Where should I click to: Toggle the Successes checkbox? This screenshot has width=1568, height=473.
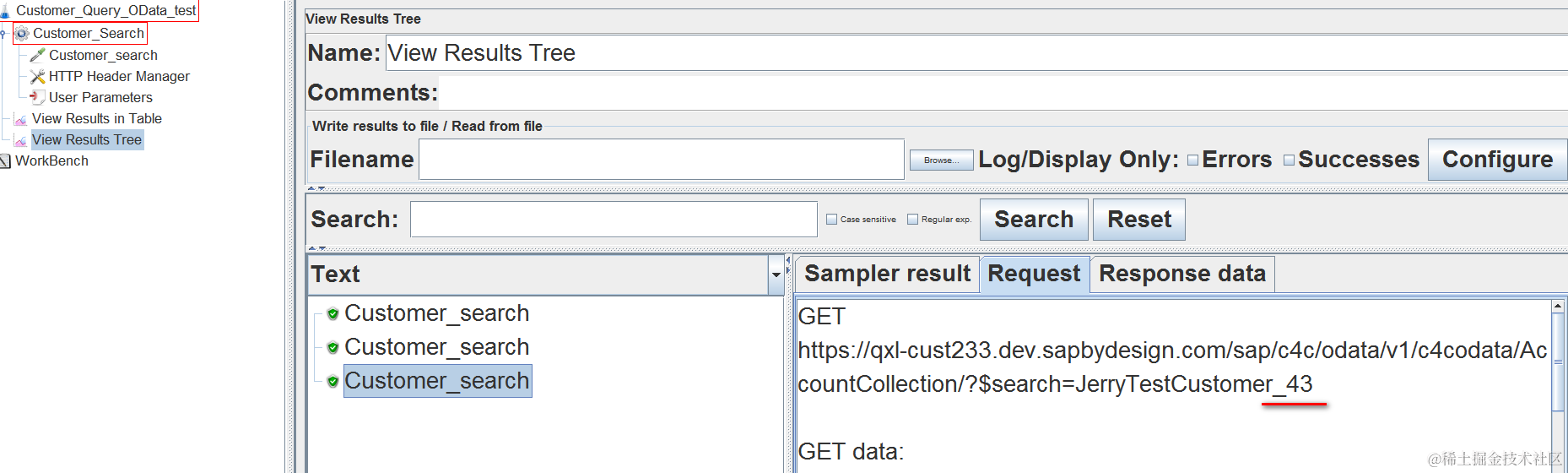[1289, 160]
